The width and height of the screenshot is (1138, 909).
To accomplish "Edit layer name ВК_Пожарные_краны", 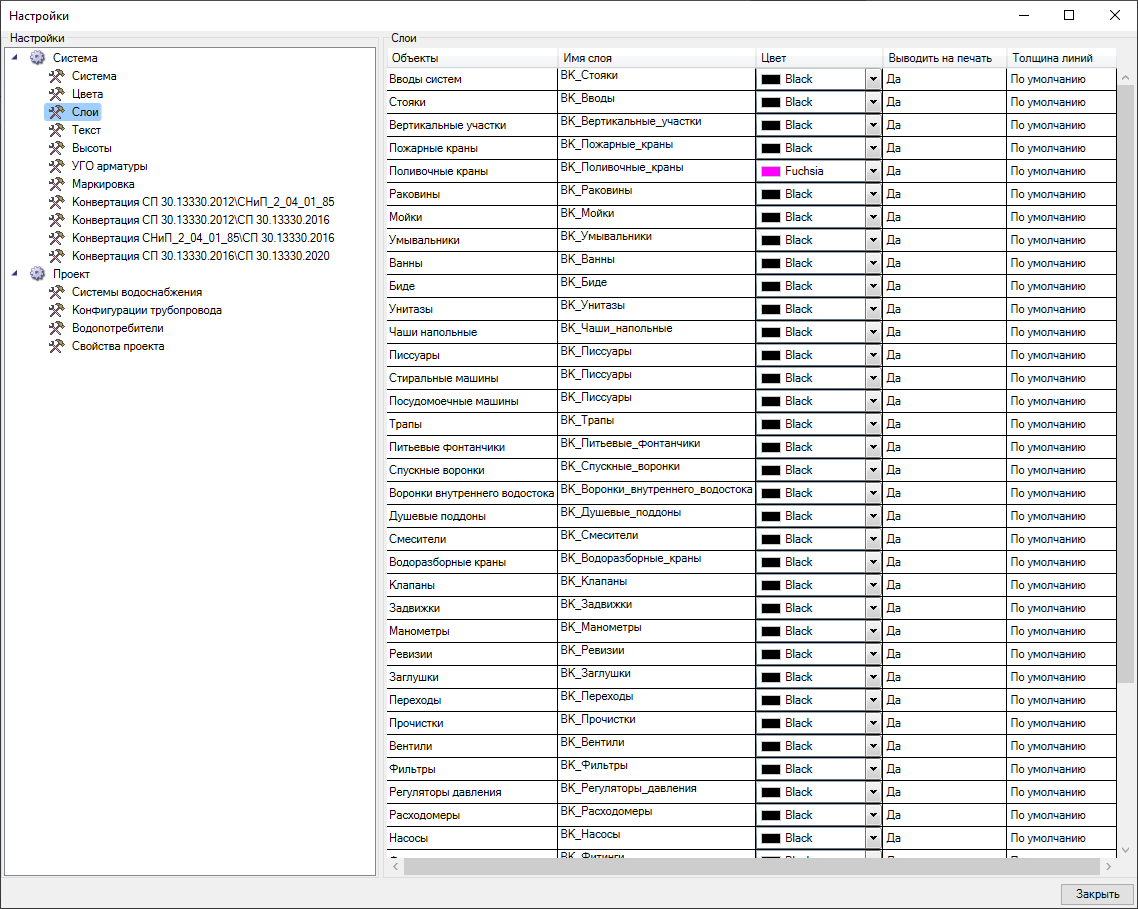I will click(656, 147).
